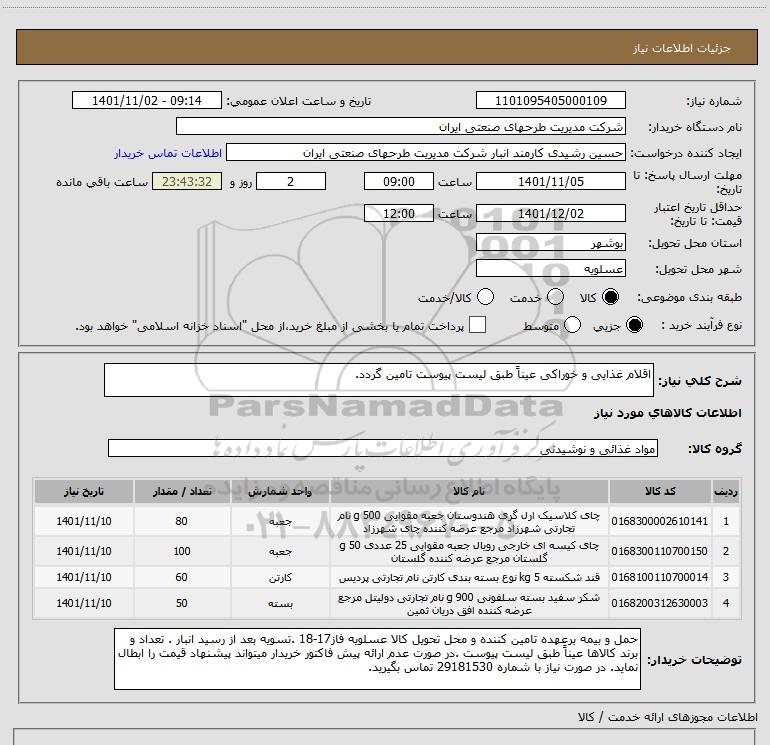The image size is (770, 745).
Task: Click the کد کالا column header
Action: [660, 491]
